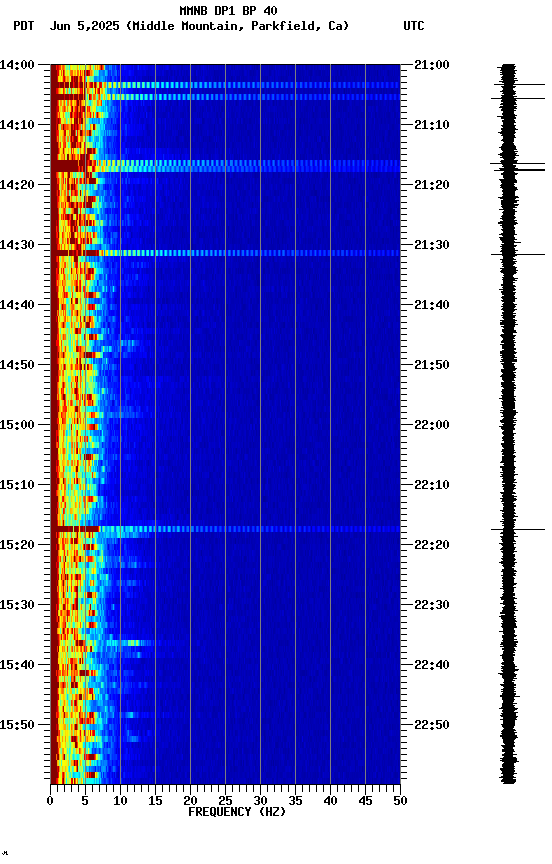552x864 pixels.
Task: Click the 15 Hz frequency axis label
Action: pyautogui.click(x=155, y=802)
